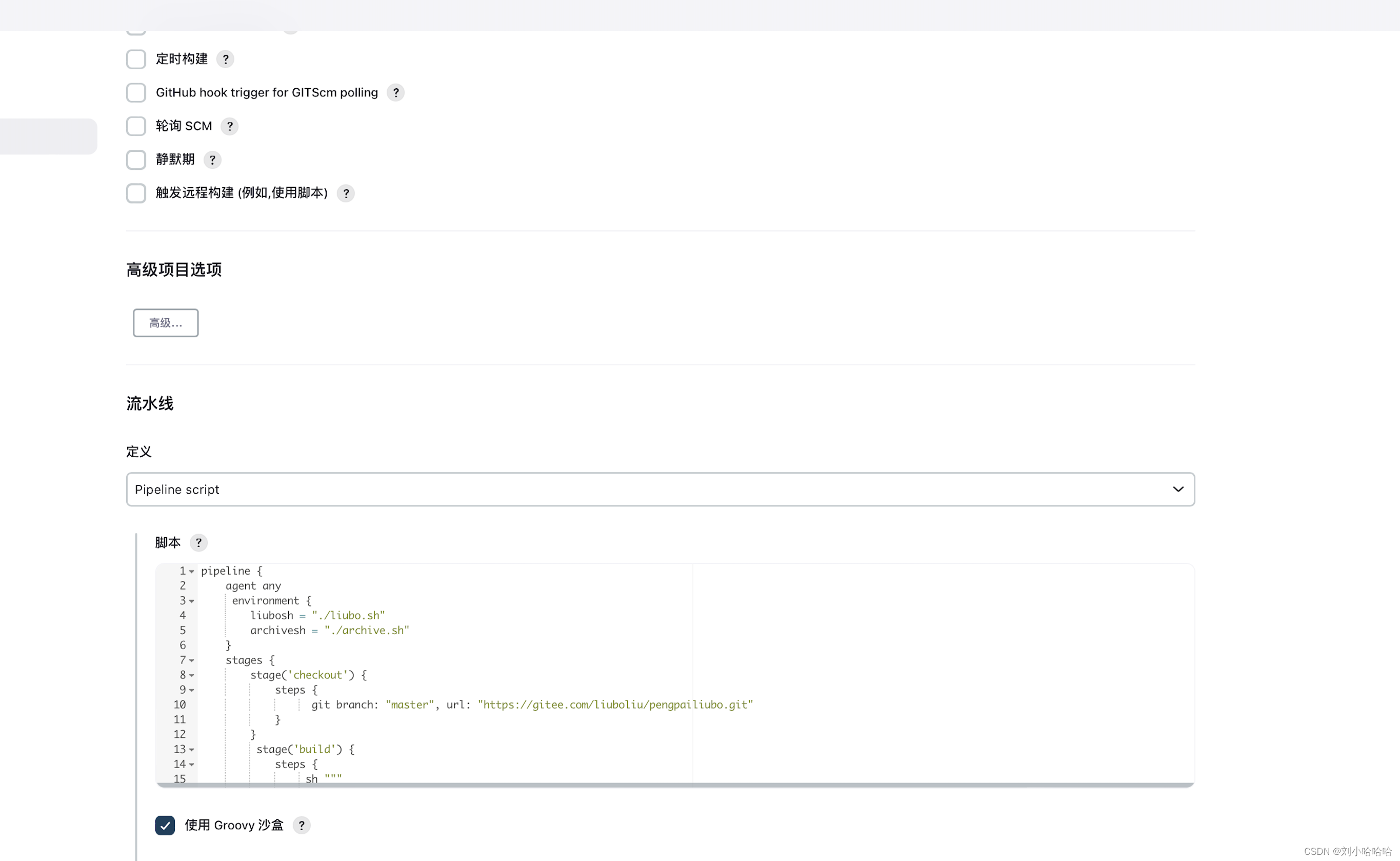Viewport: 1400px width, 861px height.
Task: Fold checkout stage at line 8
Action: point(192,675)
